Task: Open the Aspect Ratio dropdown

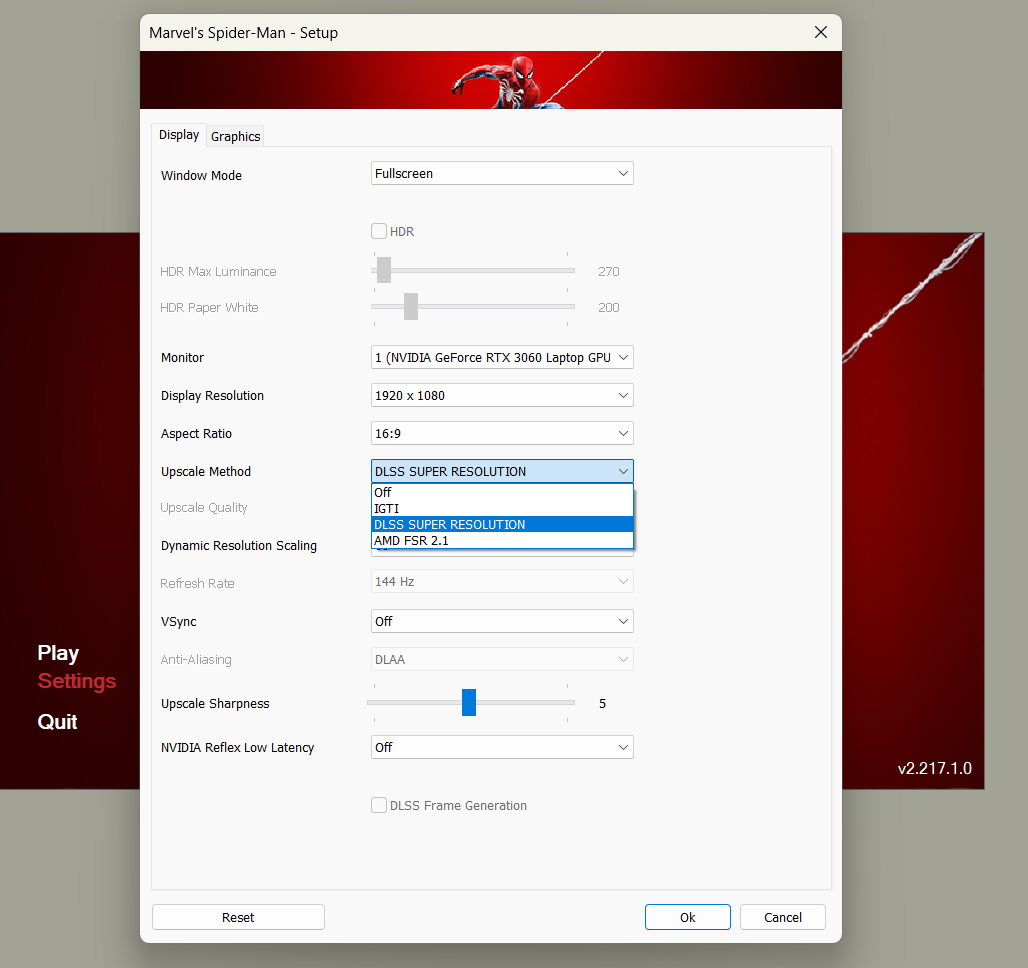Action: pos(502,434)
